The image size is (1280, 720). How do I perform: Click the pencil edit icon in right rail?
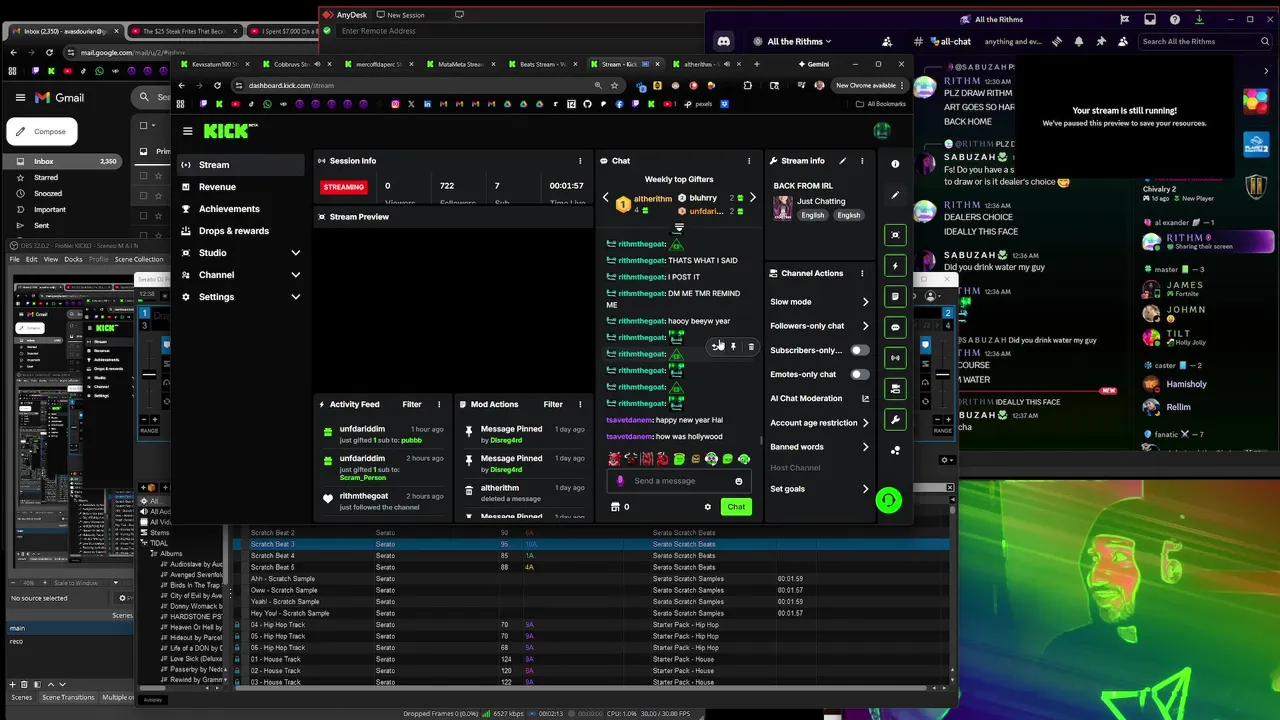tap(895, 195)
